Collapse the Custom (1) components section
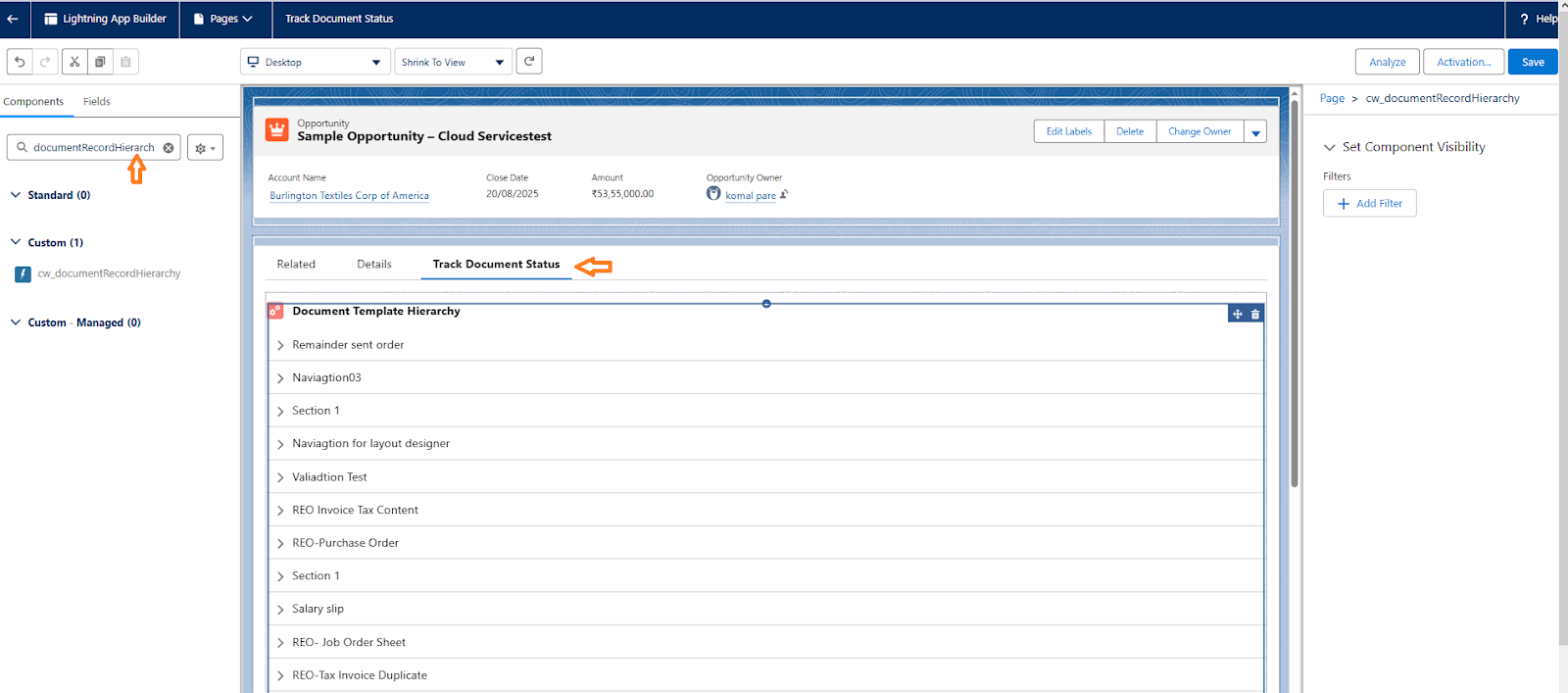The width and height of the screenshot is (1568, 693). [16, 242]
